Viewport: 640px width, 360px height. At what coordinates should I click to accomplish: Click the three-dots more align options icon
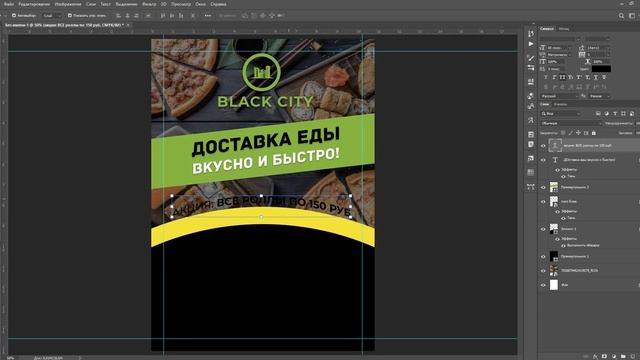click(208, 16)
